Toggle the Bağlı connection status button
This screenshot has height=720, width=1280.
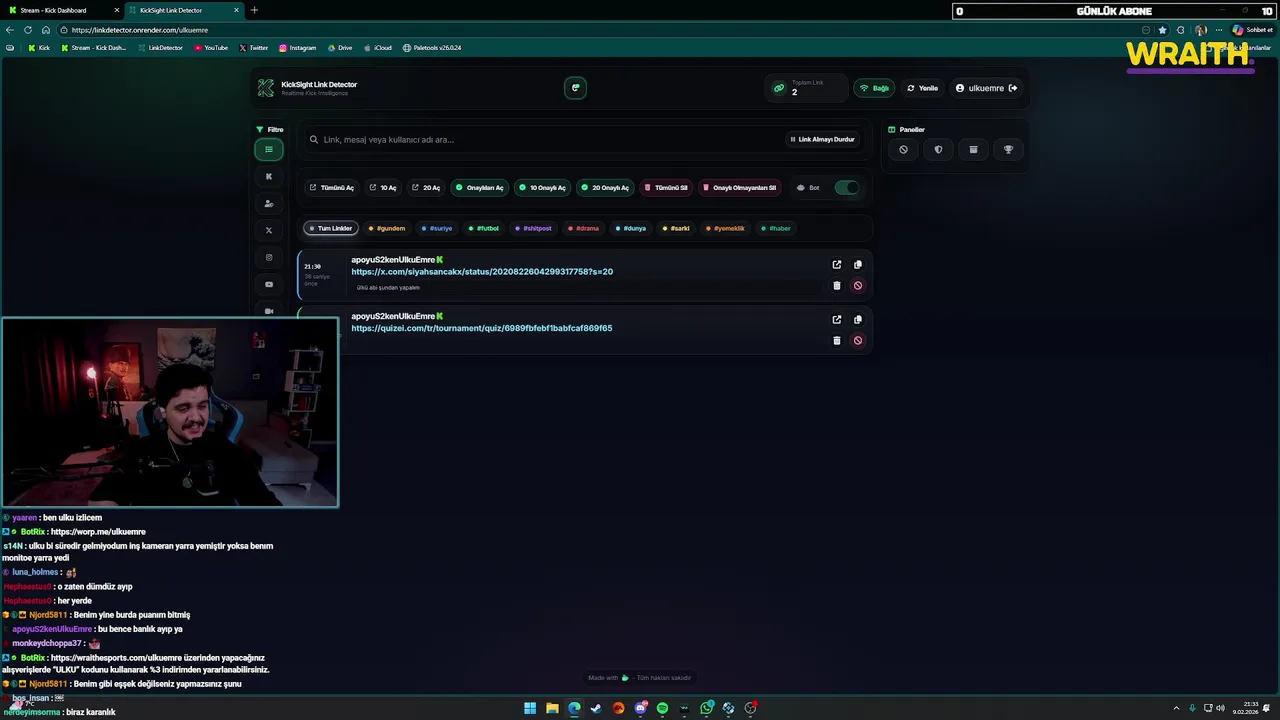pyautogui.click(x=875, y=88)
